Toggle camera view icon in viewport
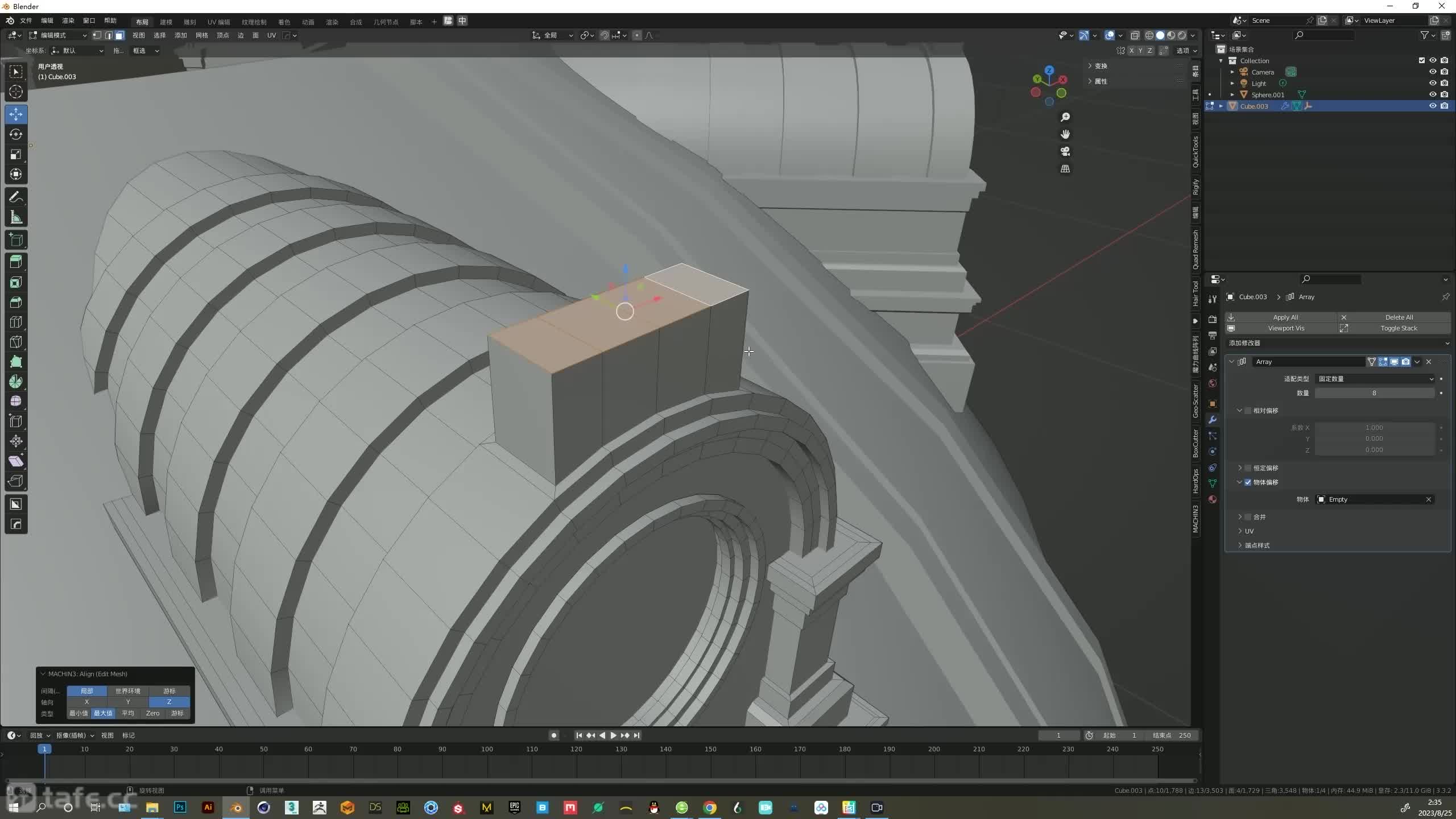The height and width of the screenshot is (819, 1456). (x=1065, y=151)
